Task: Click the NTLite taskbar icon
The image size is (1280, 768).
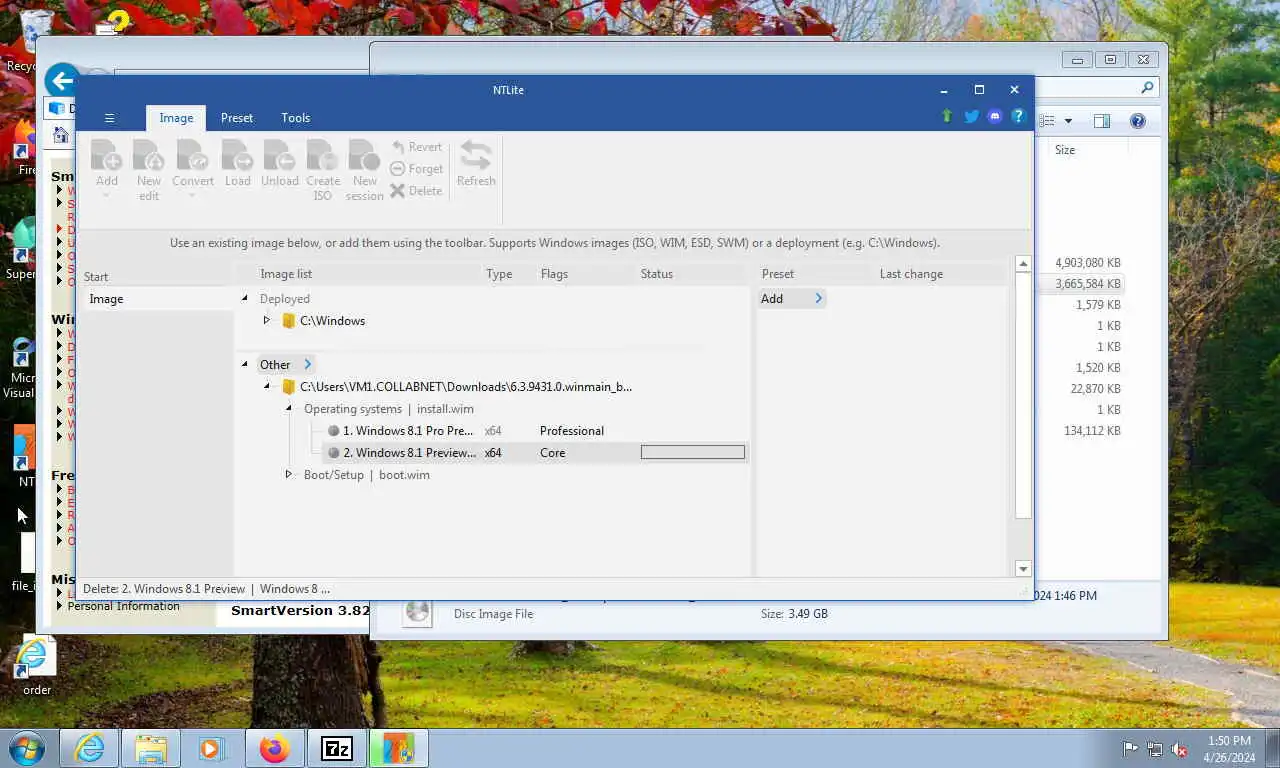Action: [398, 748]
